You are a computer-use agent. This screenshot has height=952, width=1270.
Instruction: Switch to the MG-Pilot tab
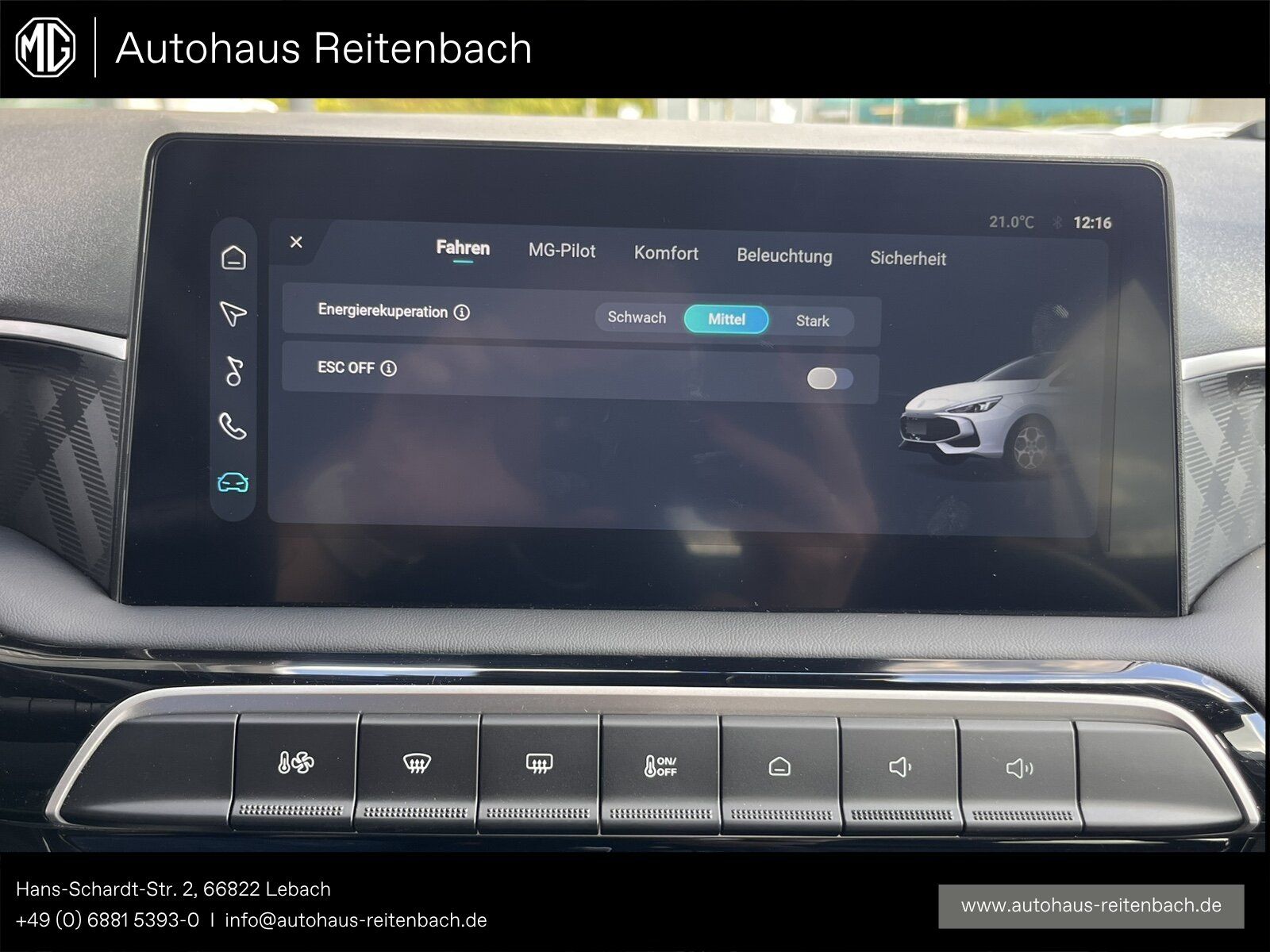[x=561, y=251]
